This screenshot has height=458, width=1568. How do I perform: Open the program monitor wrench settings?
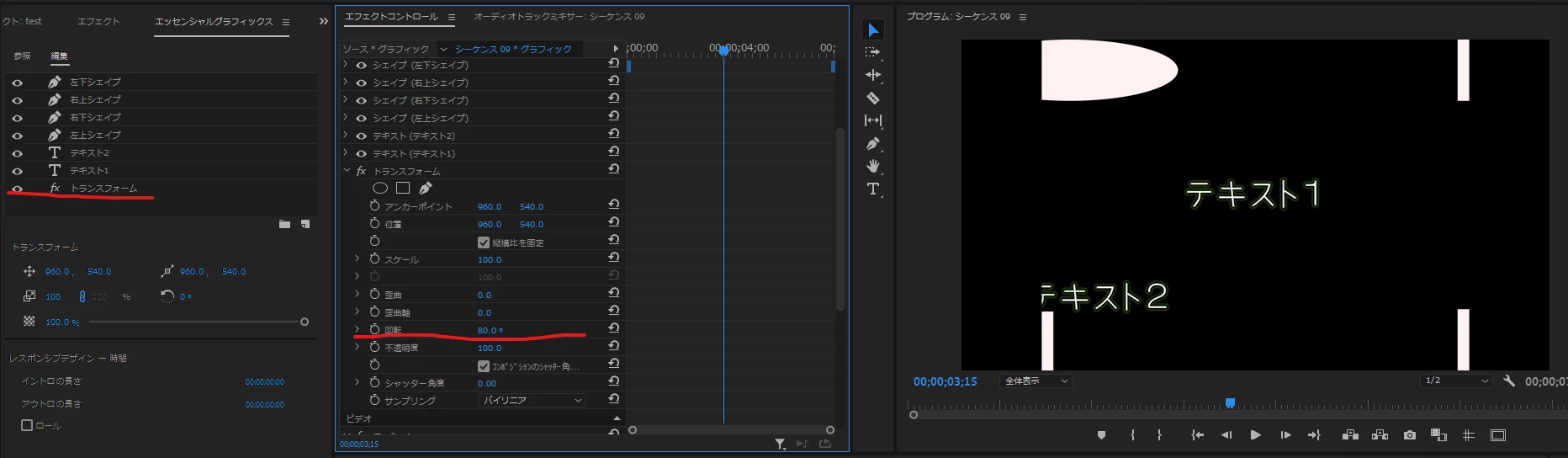pyautogui.click(x=1509, y=381)
